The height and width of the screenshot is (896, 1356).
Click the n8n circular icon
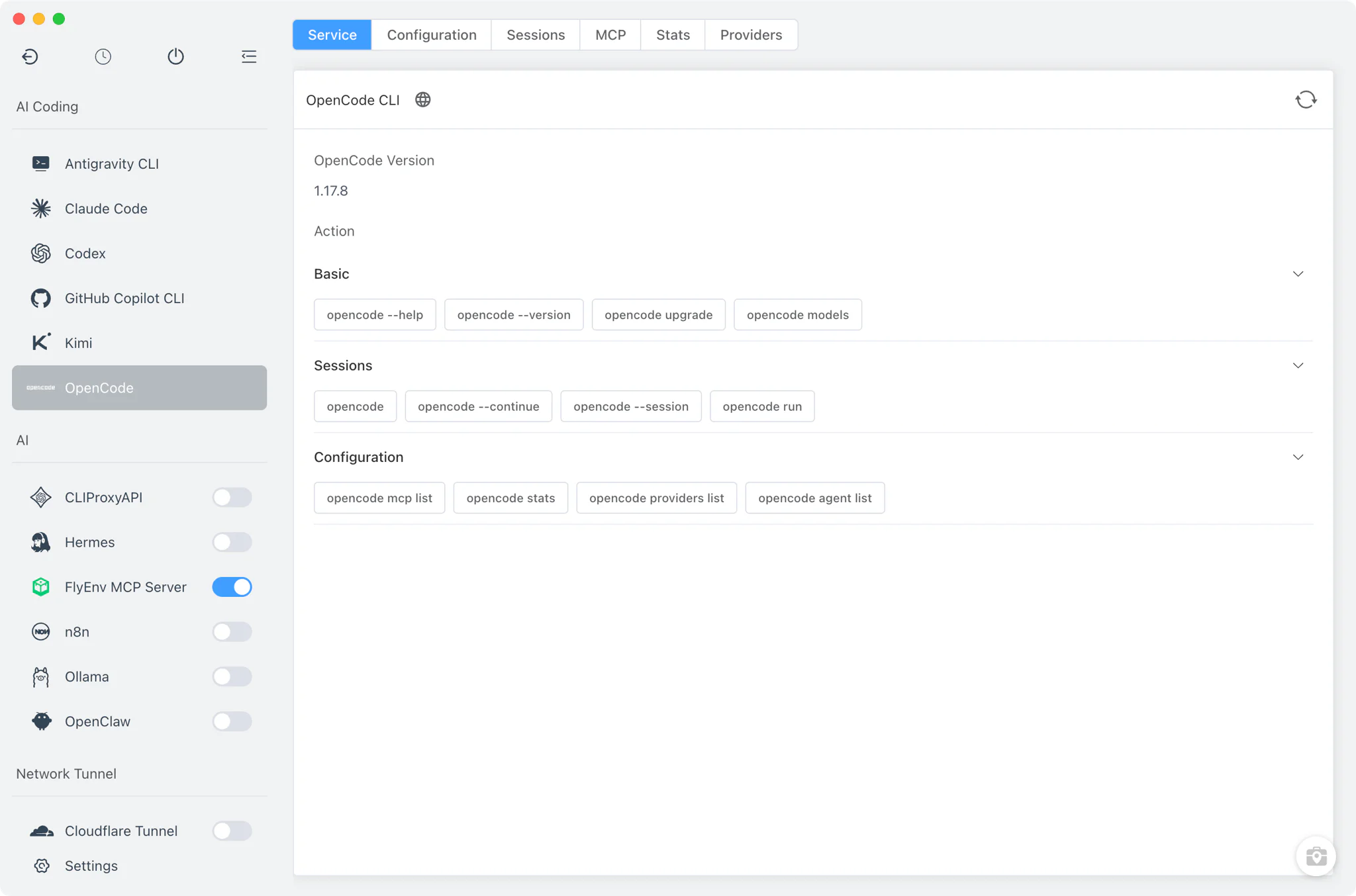coord(41,632)
